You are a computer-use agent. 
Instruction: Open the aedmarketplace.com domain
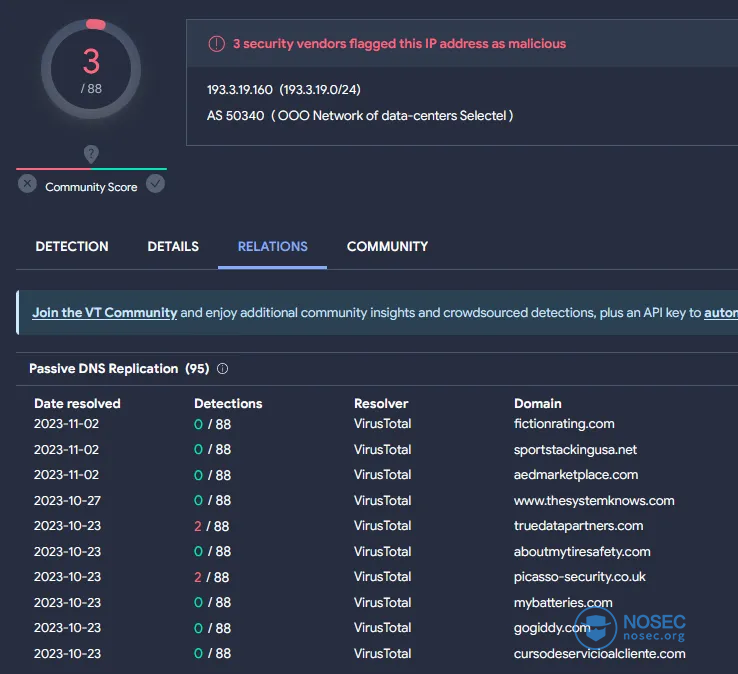576,474
